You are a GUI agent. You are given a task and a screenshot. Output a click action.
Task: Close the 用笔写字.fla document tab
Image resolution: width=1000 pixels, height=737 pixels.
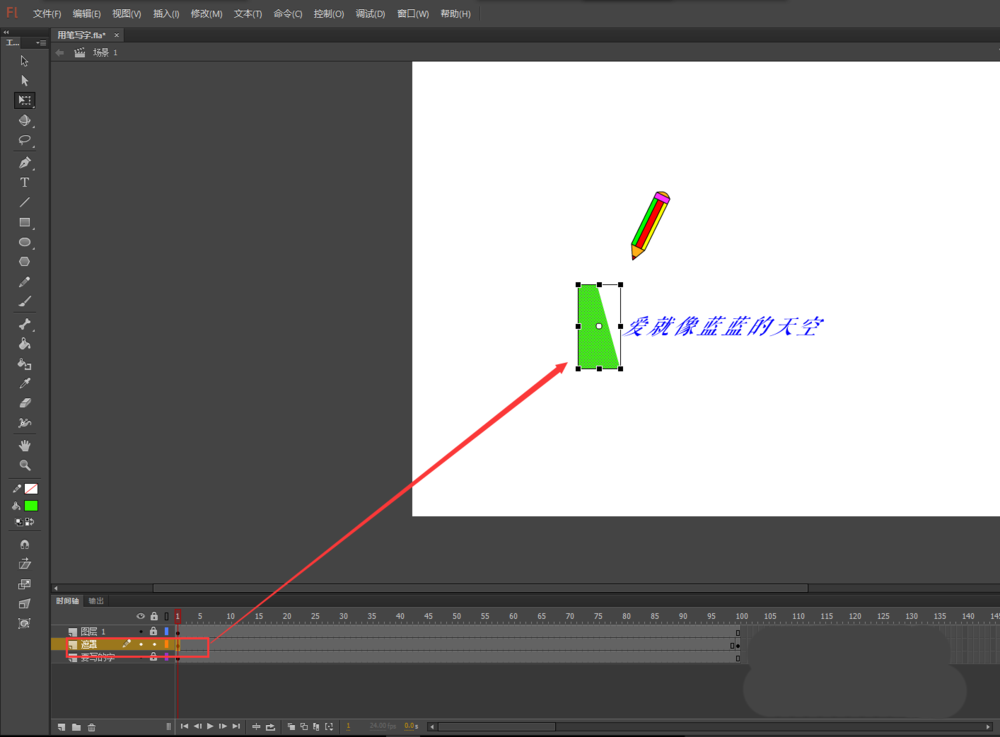(117, 35)
